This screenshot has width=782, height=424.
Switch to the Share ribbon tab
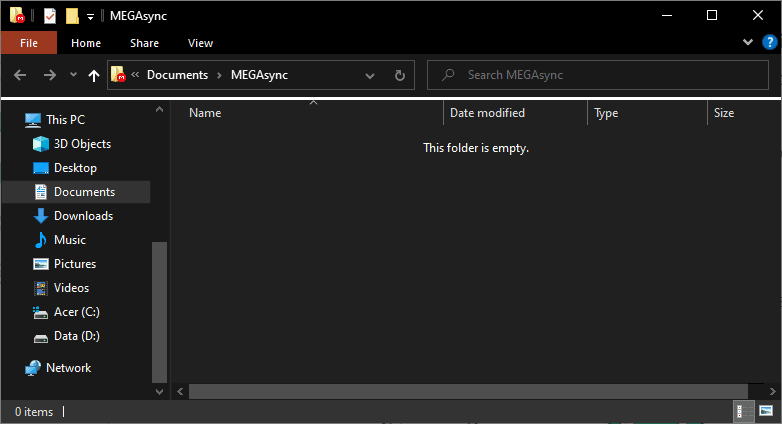pyautogui.click(x=144, y=43)
